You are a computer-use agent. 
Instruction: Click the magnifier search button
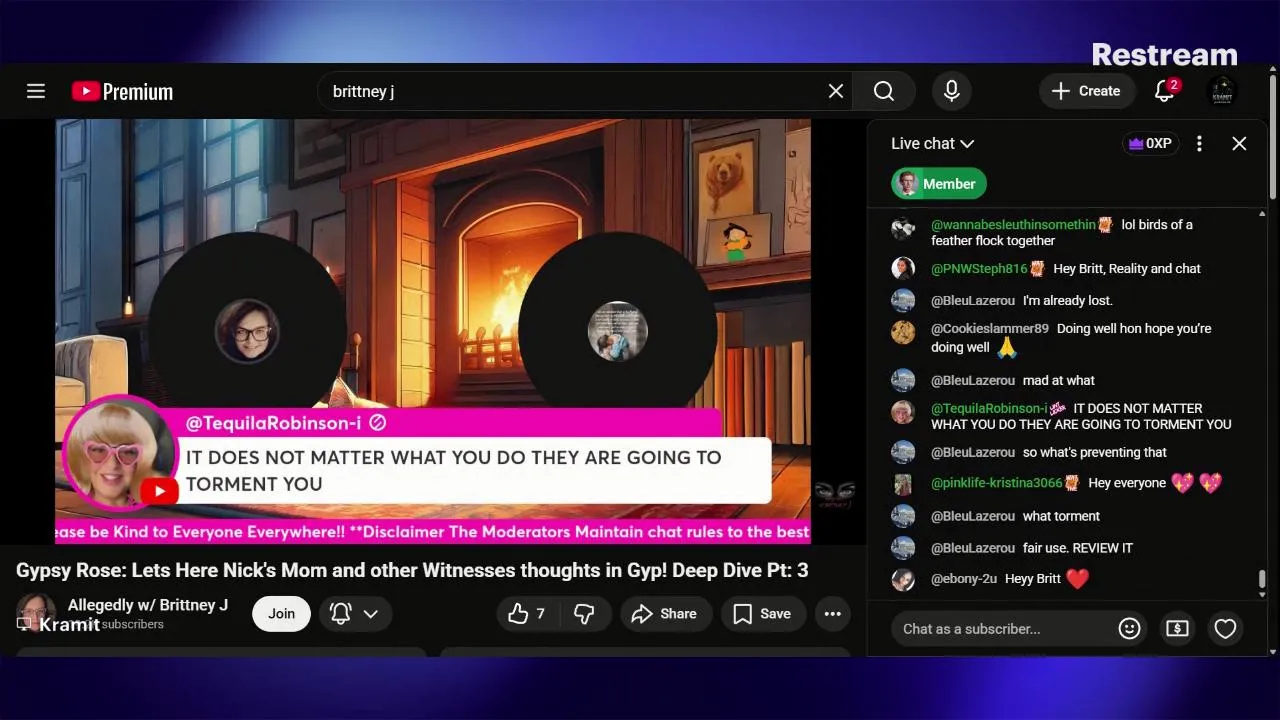point(884,91)
